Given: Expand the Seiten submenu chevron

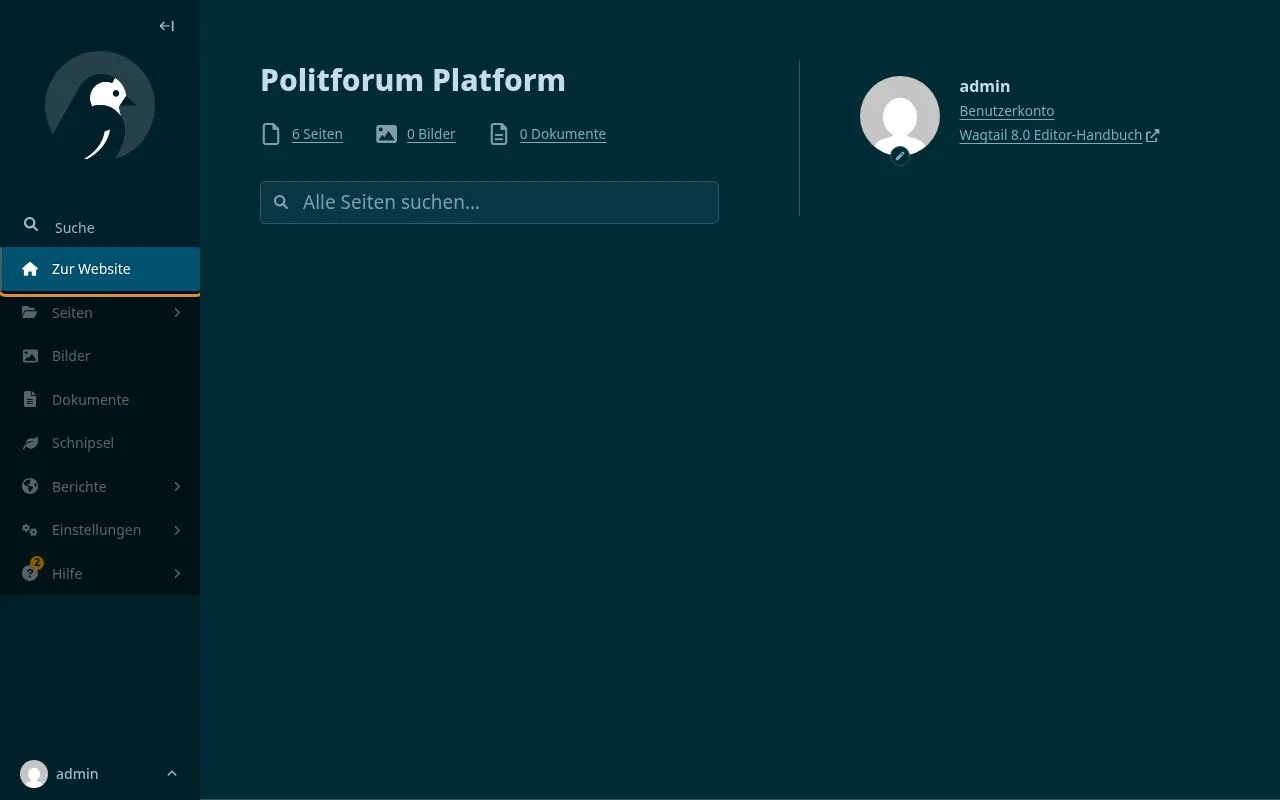Looking at the screenshot, I should pos(177,313).
